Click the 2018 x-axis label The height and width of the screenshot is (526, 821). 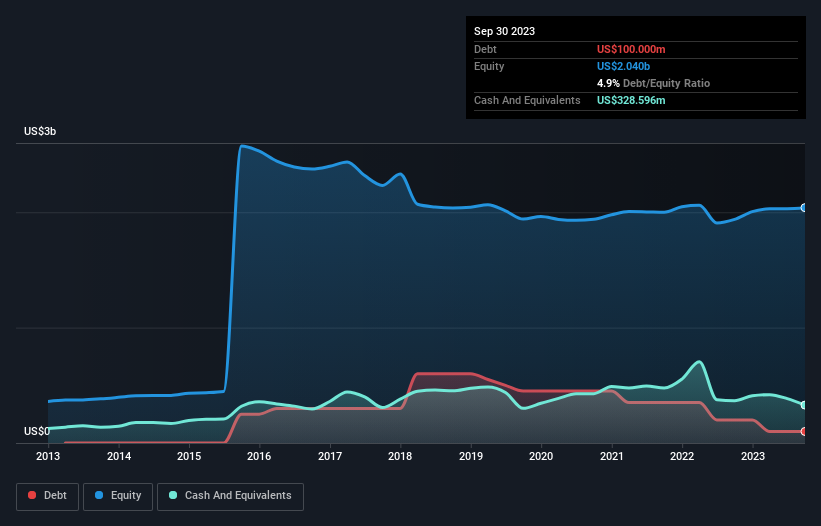pos(400,456)
